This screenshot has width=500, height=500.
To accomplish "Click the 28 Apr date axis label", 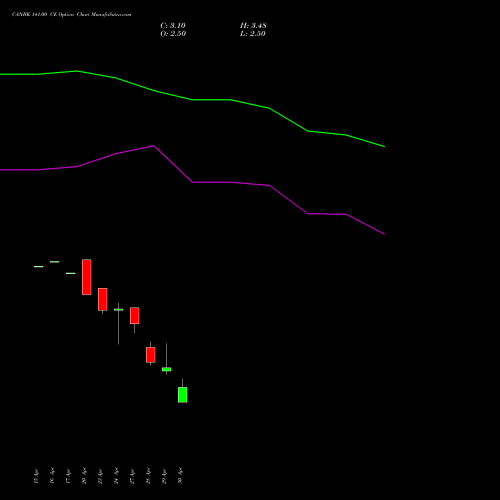I will (148, 476).
